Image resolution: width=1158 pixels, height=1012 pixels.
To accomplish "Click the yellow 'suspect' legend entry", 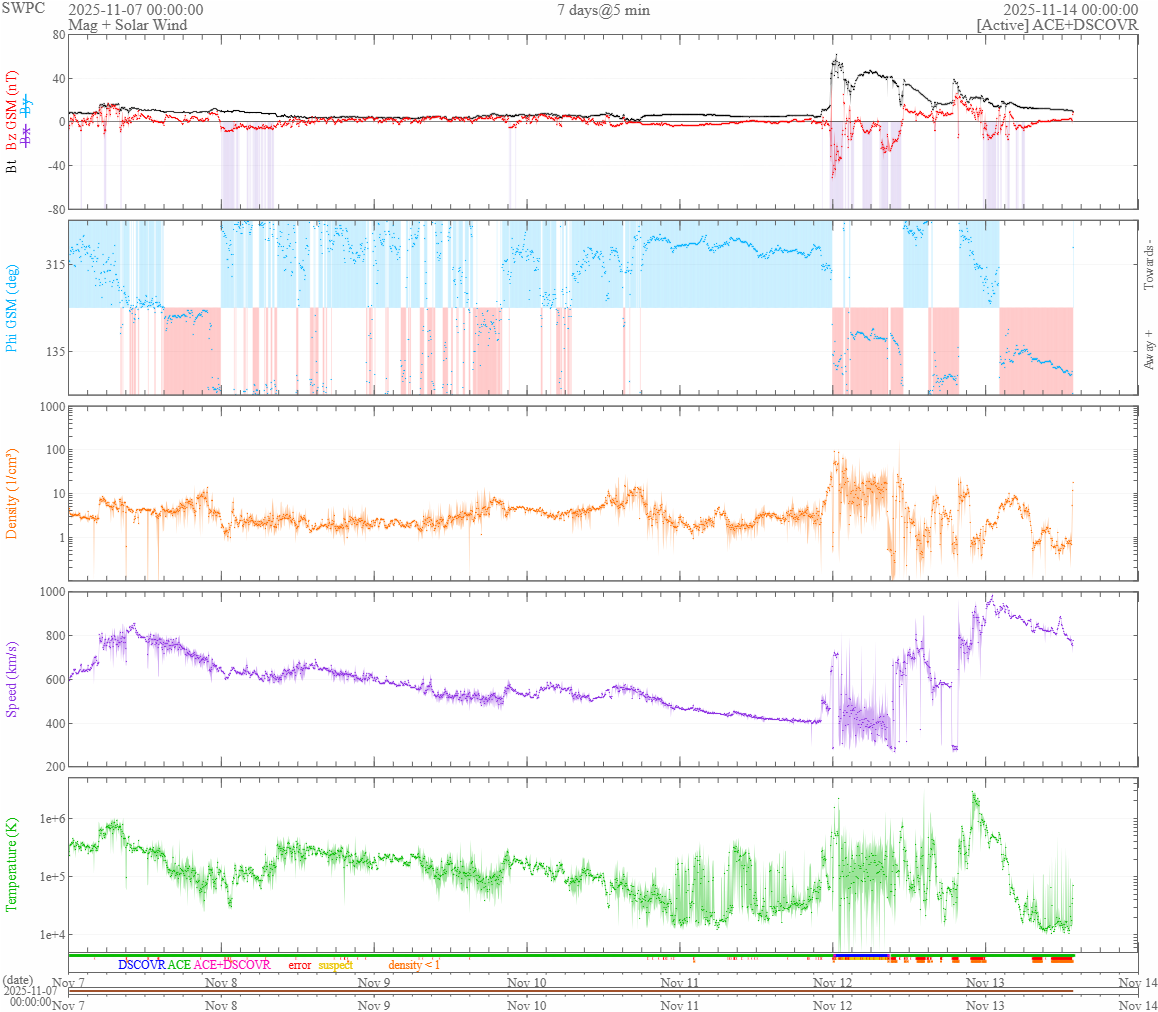I will point(335,965).
